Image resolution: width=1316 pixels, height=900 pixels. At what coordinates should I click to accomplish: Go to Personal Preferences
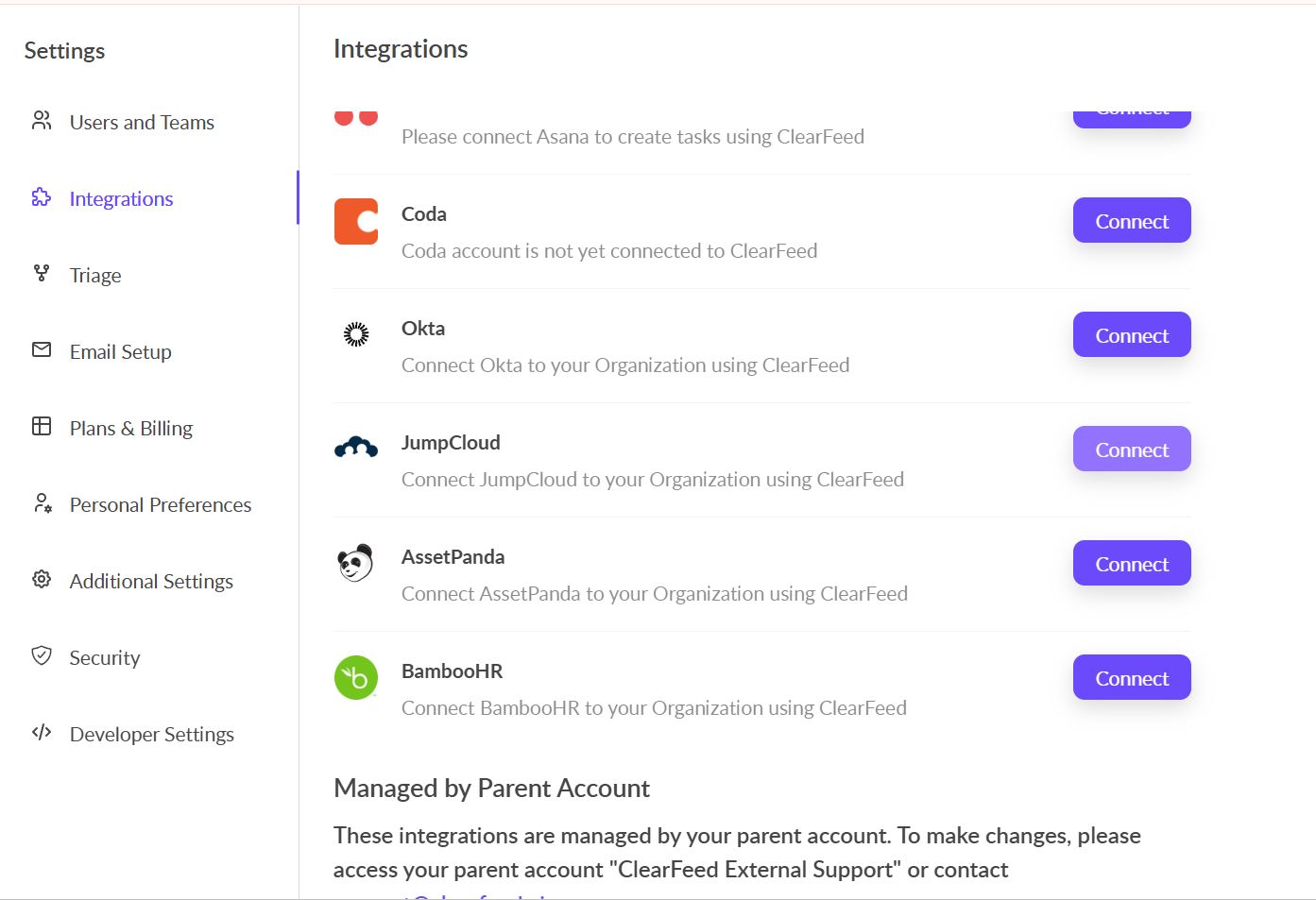coord(161,505)
